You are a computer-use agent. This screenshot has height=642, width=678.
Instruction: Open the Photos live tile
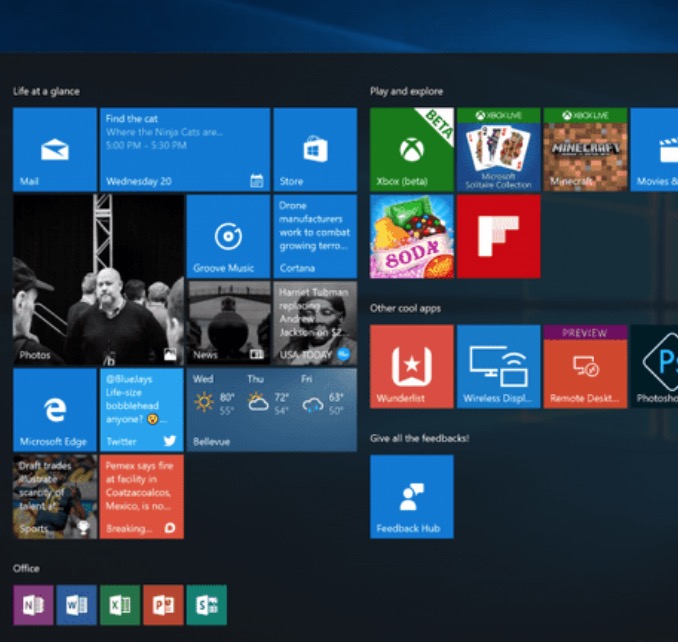coord(97,279)
